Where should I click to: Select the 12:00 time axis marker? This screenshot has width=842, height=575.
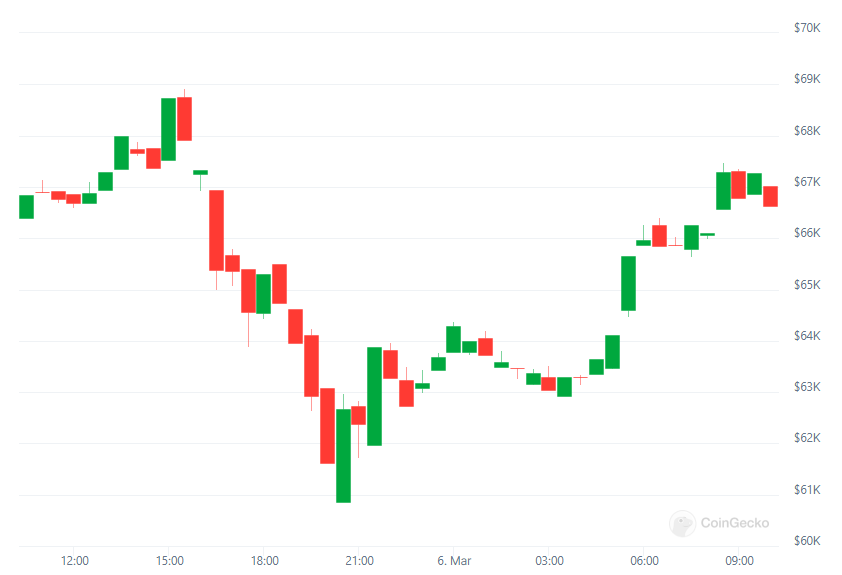pyautogui.click(x=75, y=560)
